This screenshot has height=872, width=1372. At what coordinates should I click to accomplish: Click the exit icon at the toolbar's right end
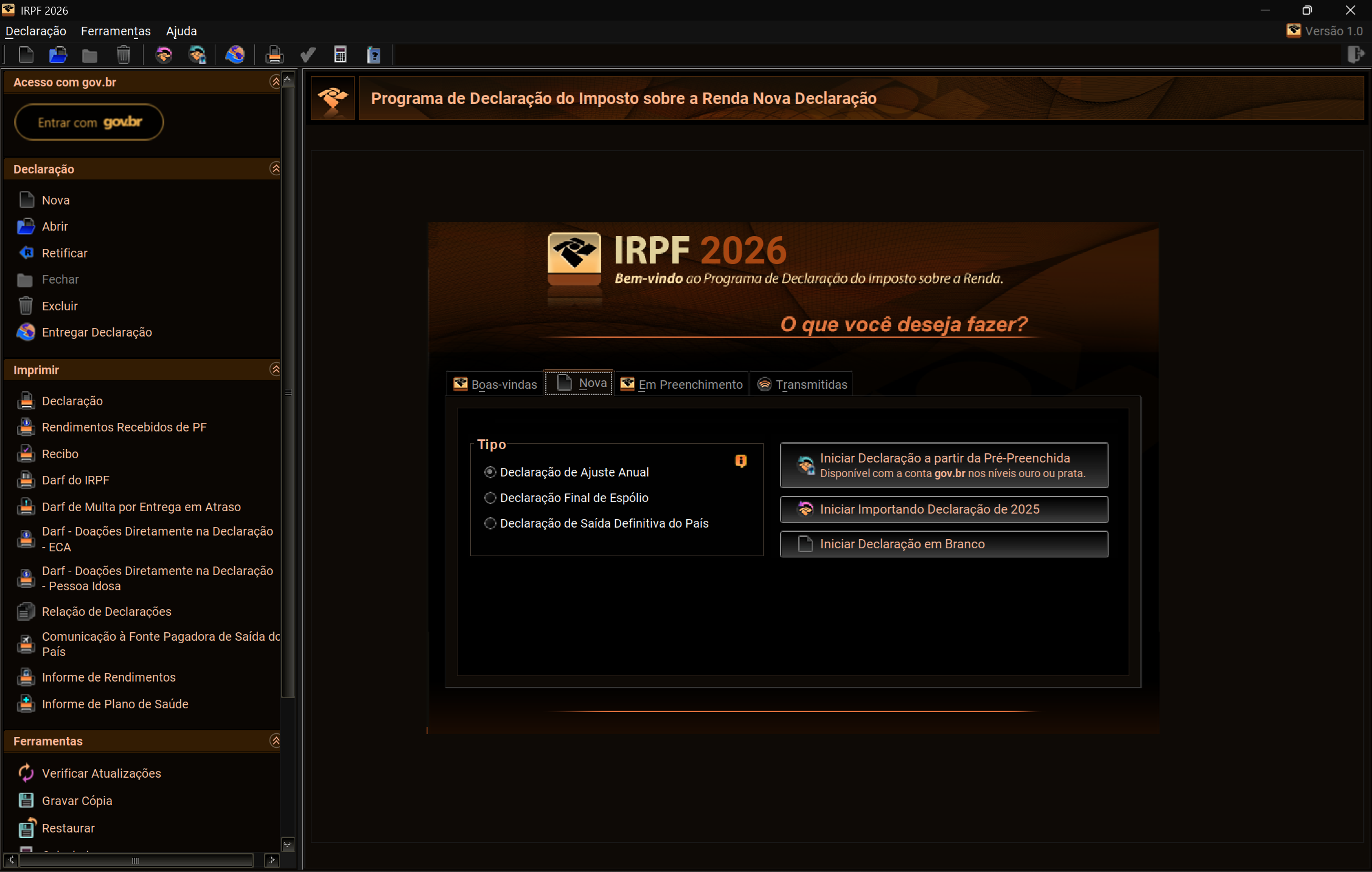pos(1356,55)
